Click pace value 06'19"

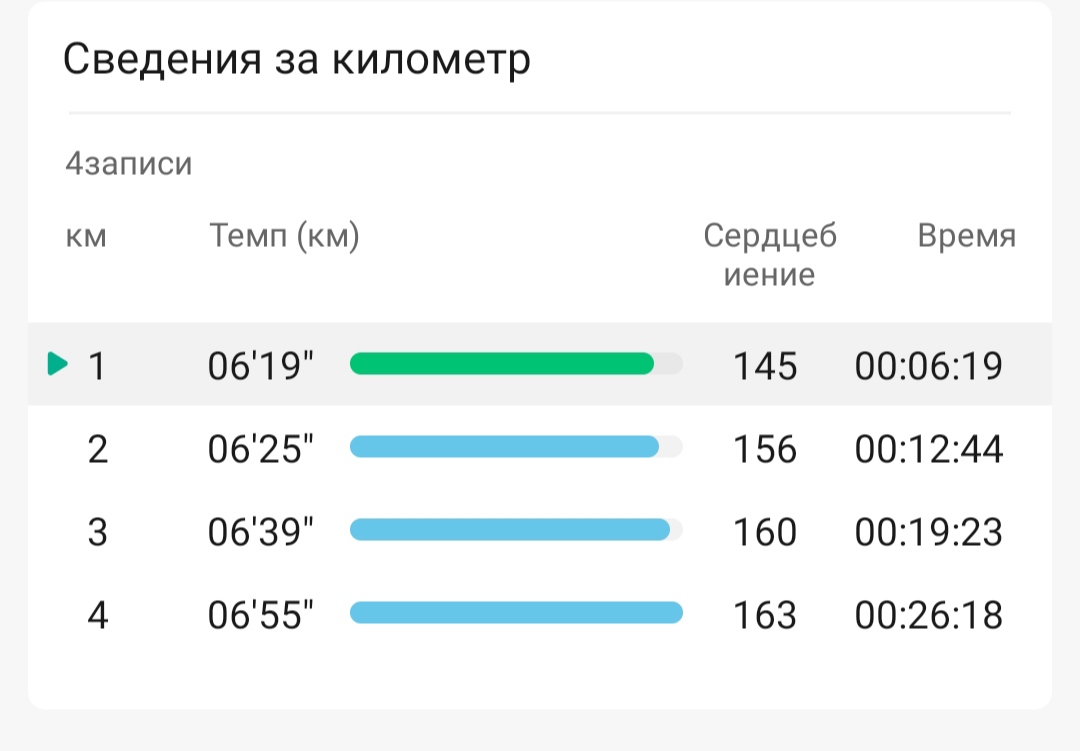[x=260, y=366]
